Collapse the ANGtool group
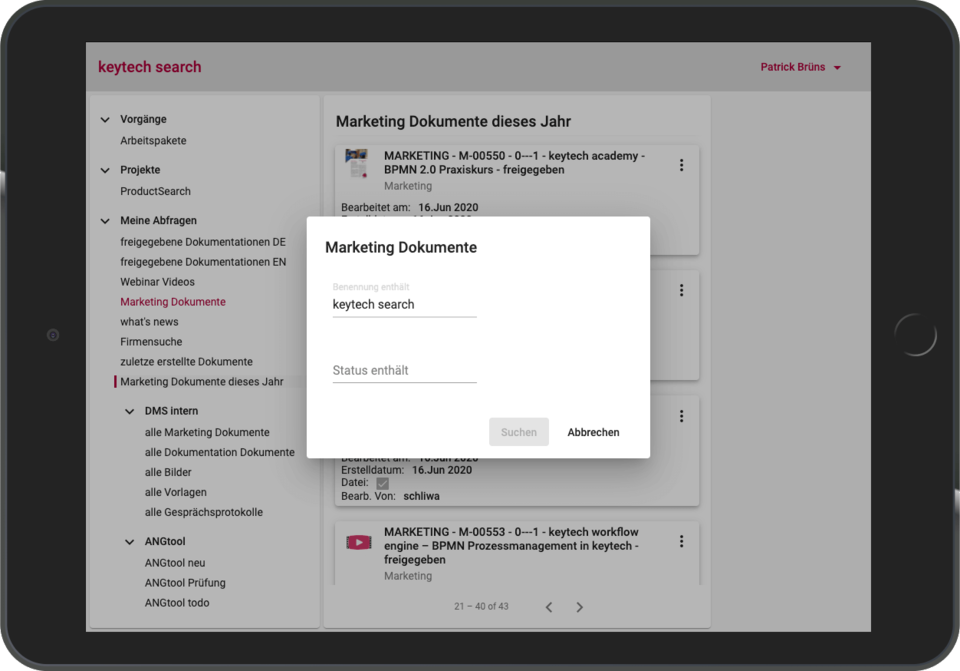 [129, 542]
